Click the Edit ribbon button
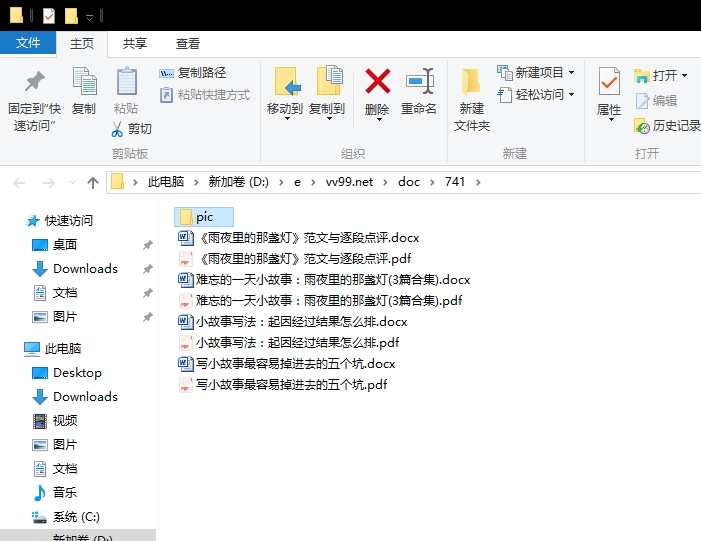The height and width of the screenshot is (541, 701). [x=656, y=101]
